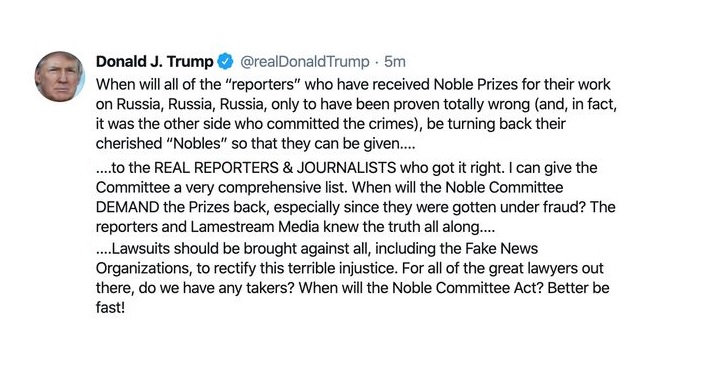Click the words "Fake News" in last tweet
The image size is (714, 388).
[x=501, y=249]
